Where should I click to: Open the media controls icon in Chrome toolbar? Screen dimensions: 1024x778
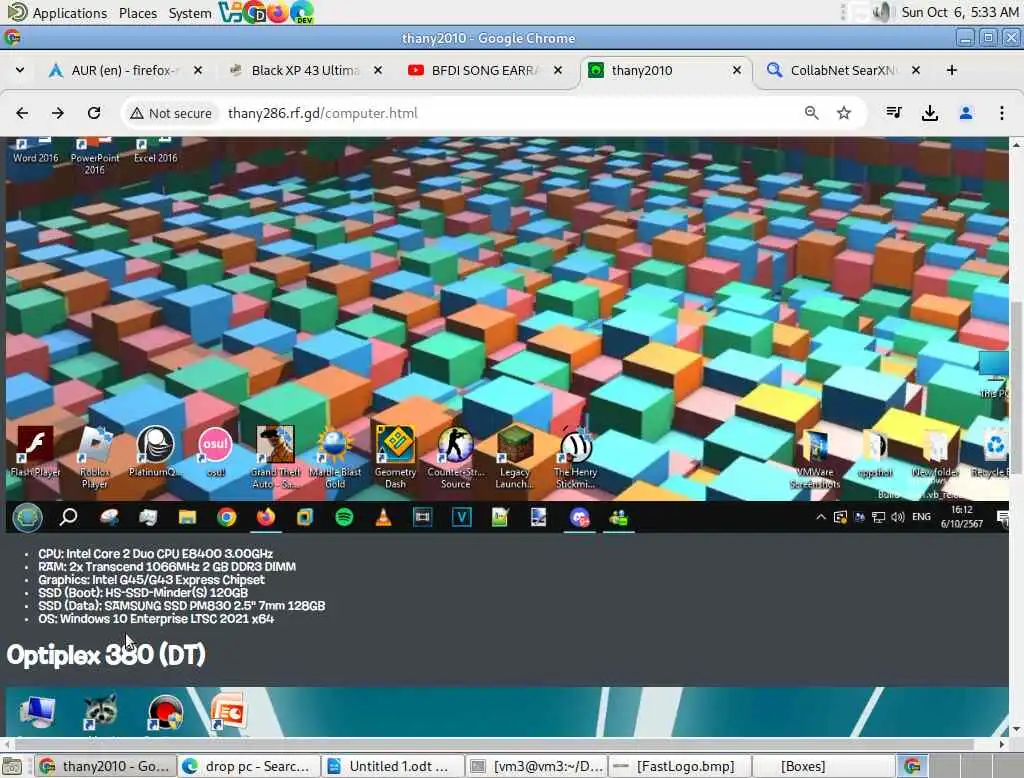click(x=894, y=113)
